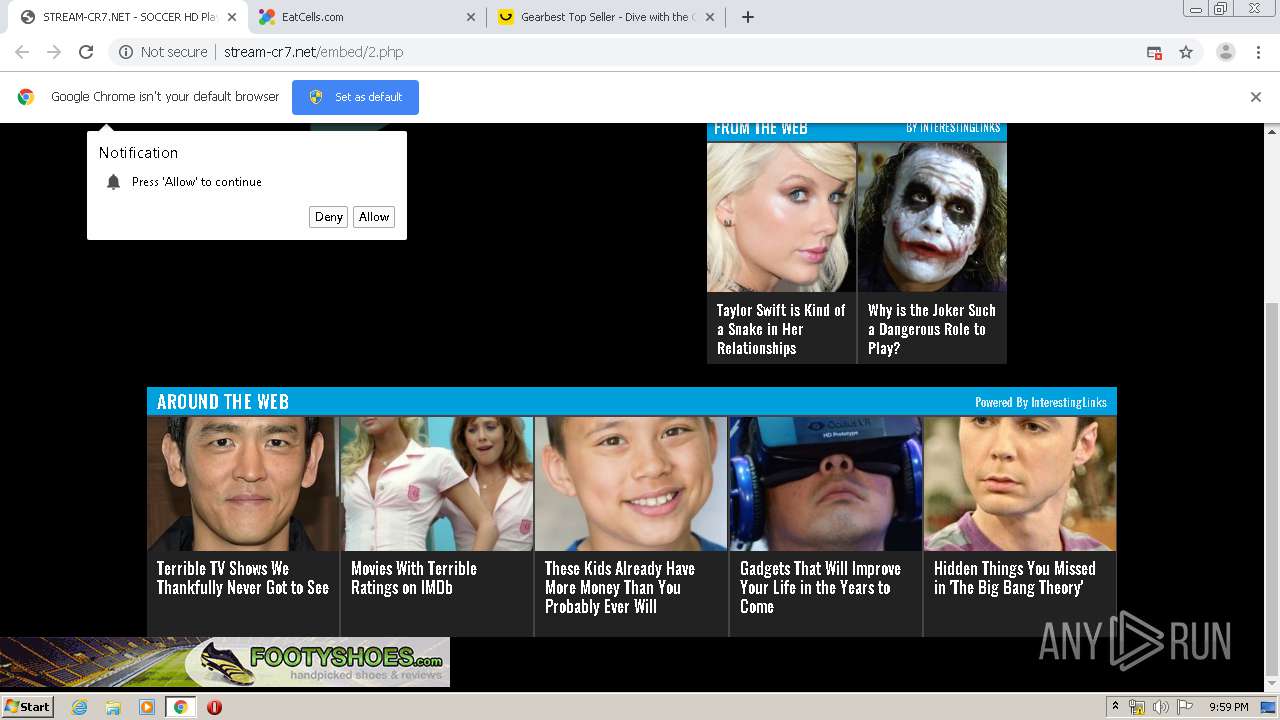1280x720 pixels.
Task: Deny the notification request
Action: tap(329, 217)
